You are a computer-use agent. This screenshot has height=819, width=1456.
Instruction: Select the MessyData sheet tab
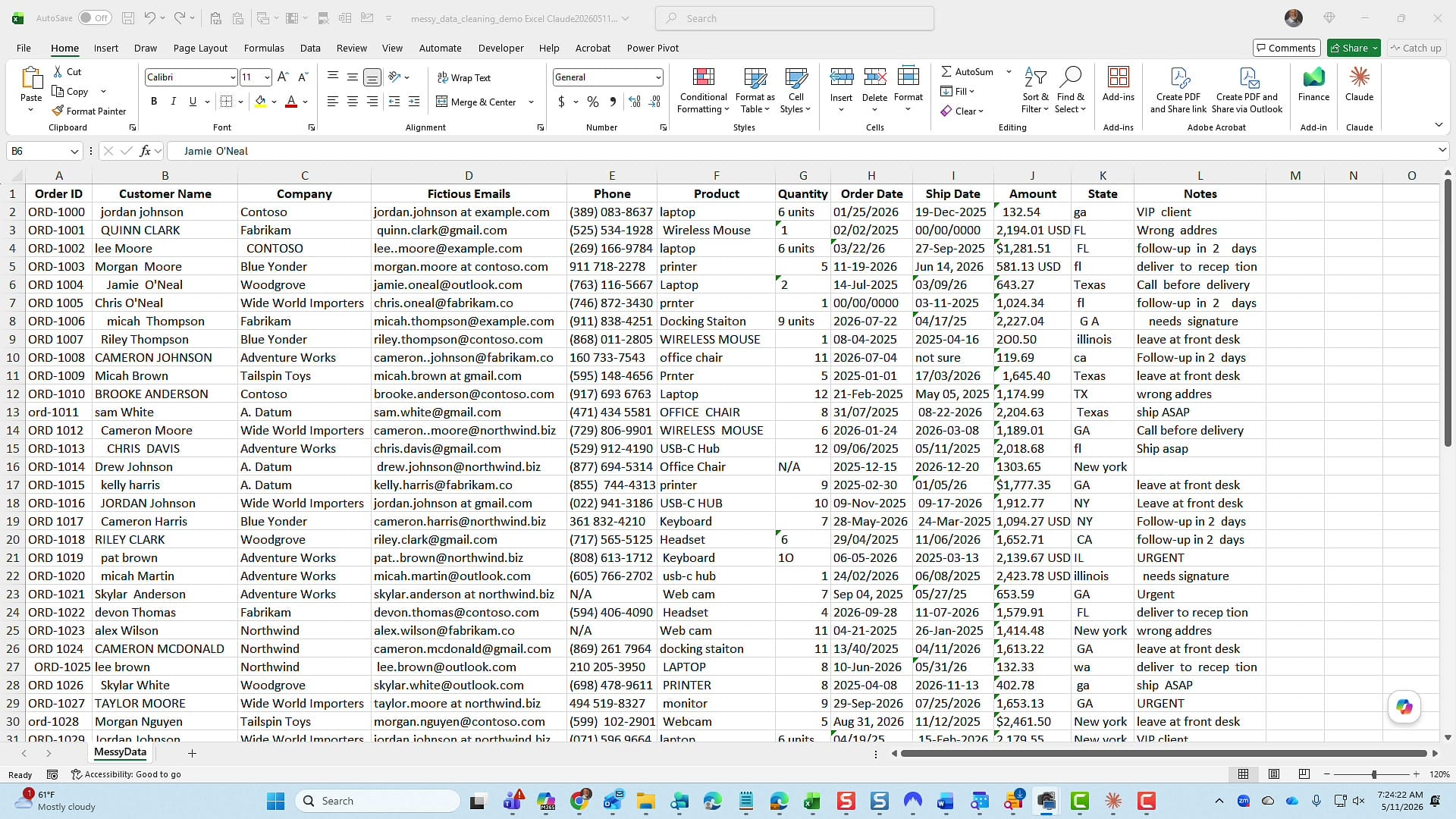coord(120,752)
